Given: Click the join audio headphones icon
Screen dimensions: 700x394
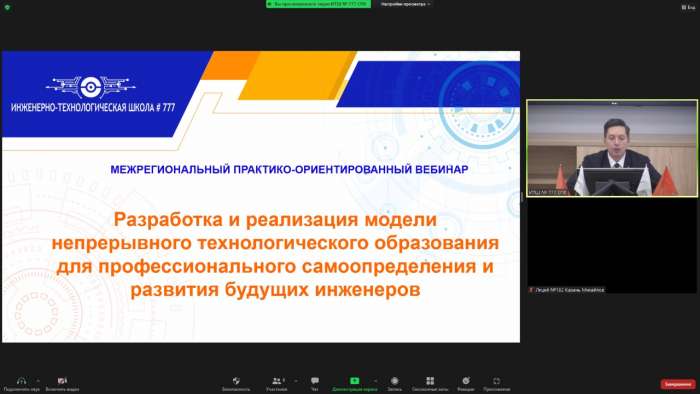Looking at the screenshot, I should pos(21,381).
